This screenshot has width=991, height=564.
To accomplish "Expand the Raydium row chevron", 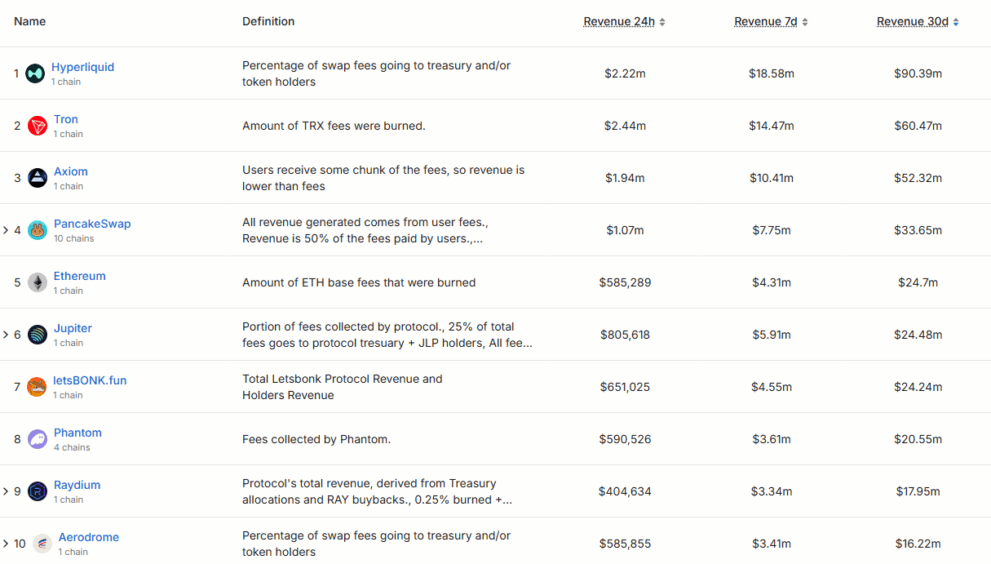I will 6,491.
